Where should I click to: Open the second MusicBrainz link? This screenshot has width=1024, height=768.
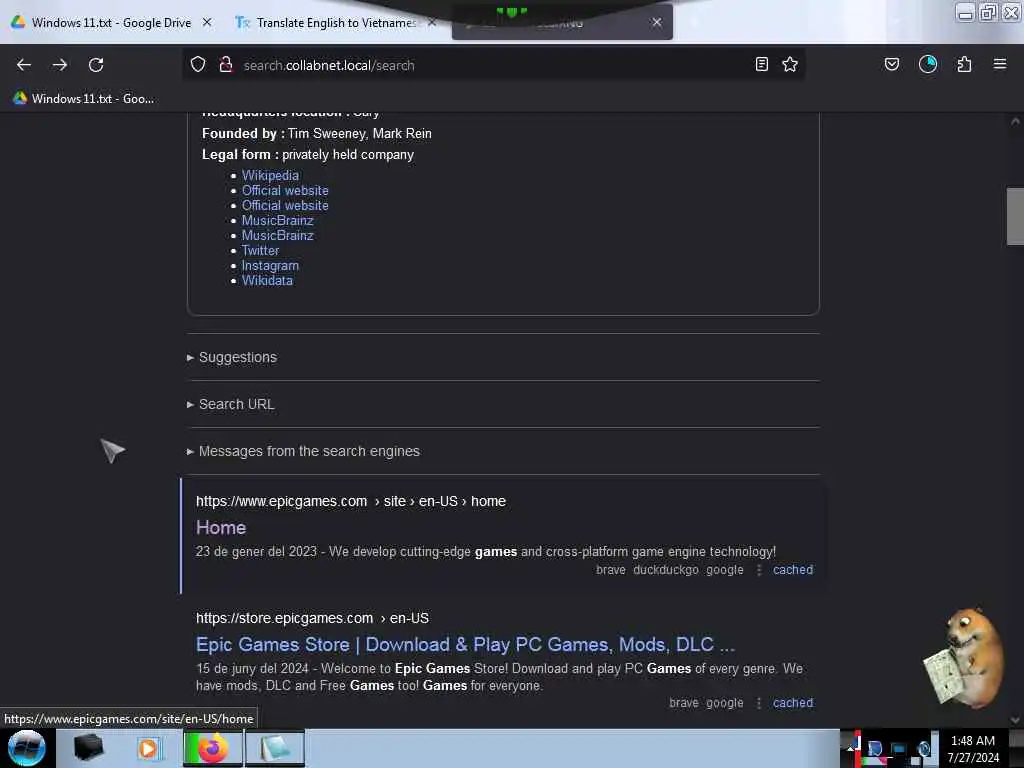pyautogui.click(x=278, y=235)
